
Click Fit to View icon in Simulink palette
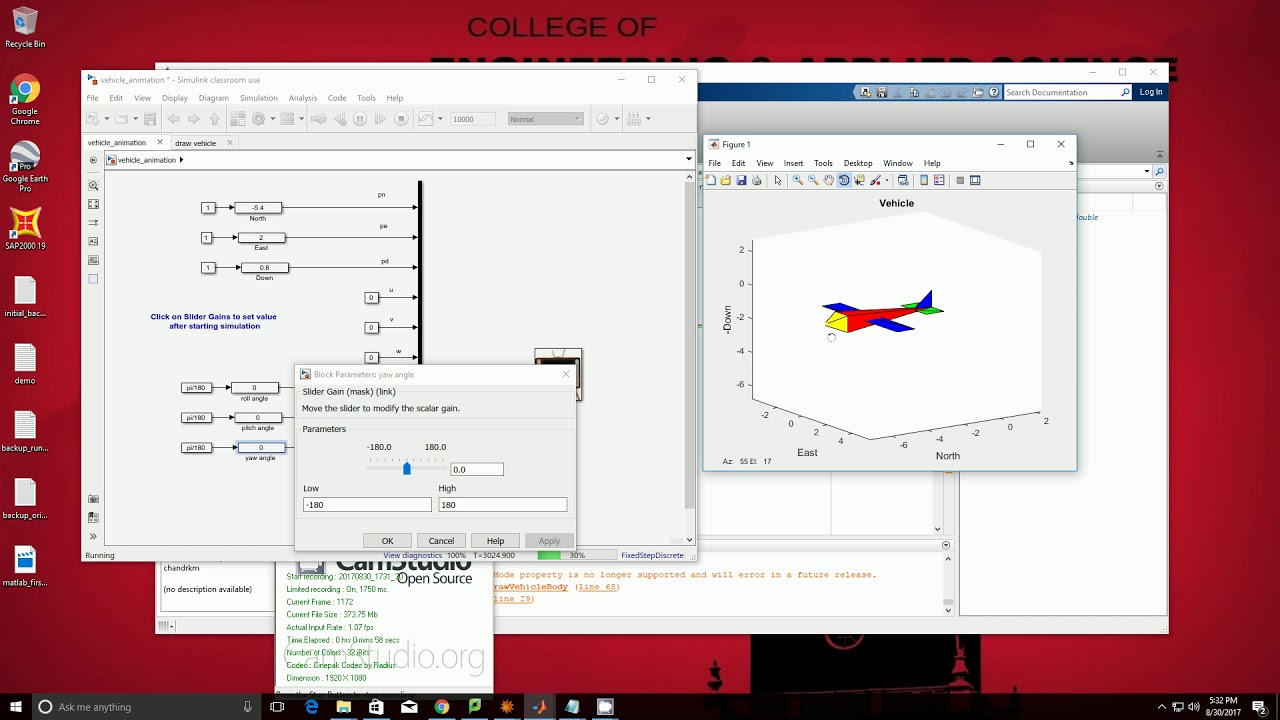point(94,204)
